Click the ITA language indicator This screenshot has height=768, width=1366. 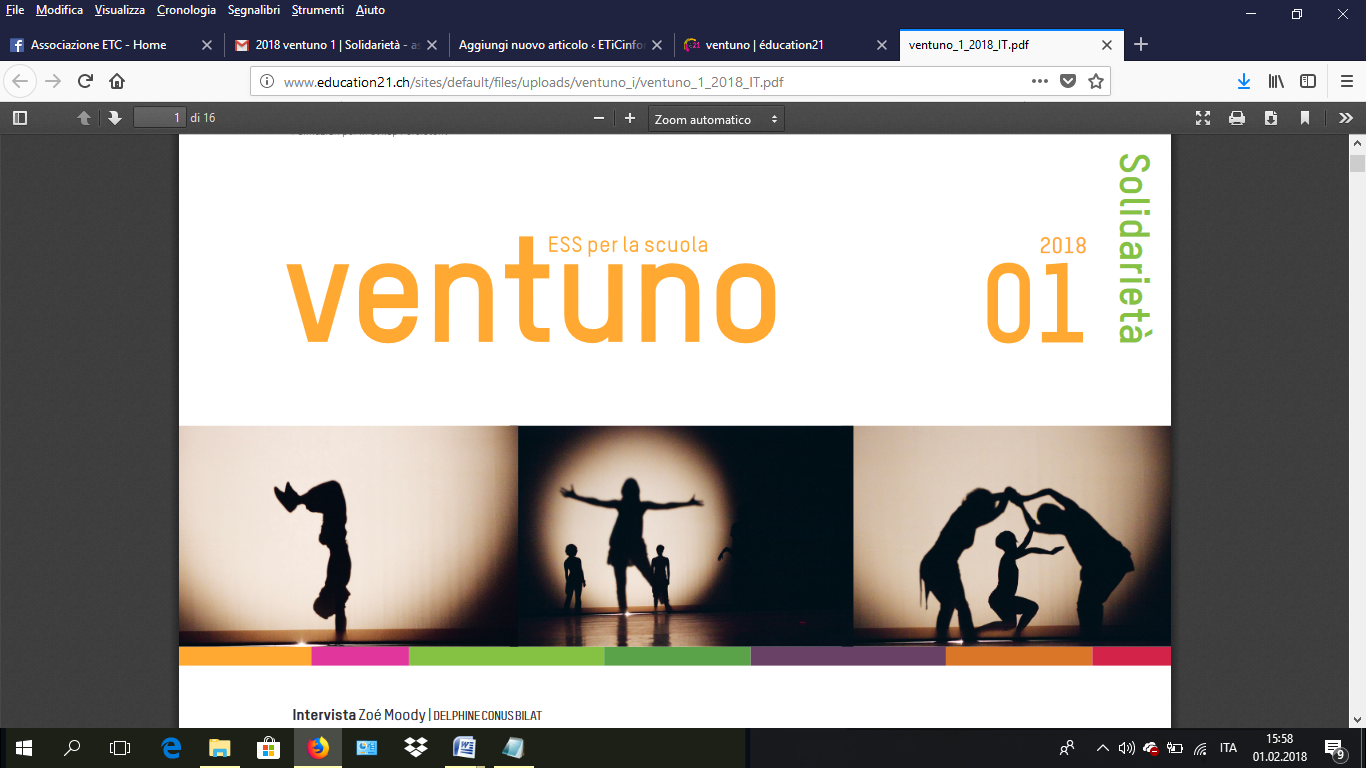(x=1228, y=748)
